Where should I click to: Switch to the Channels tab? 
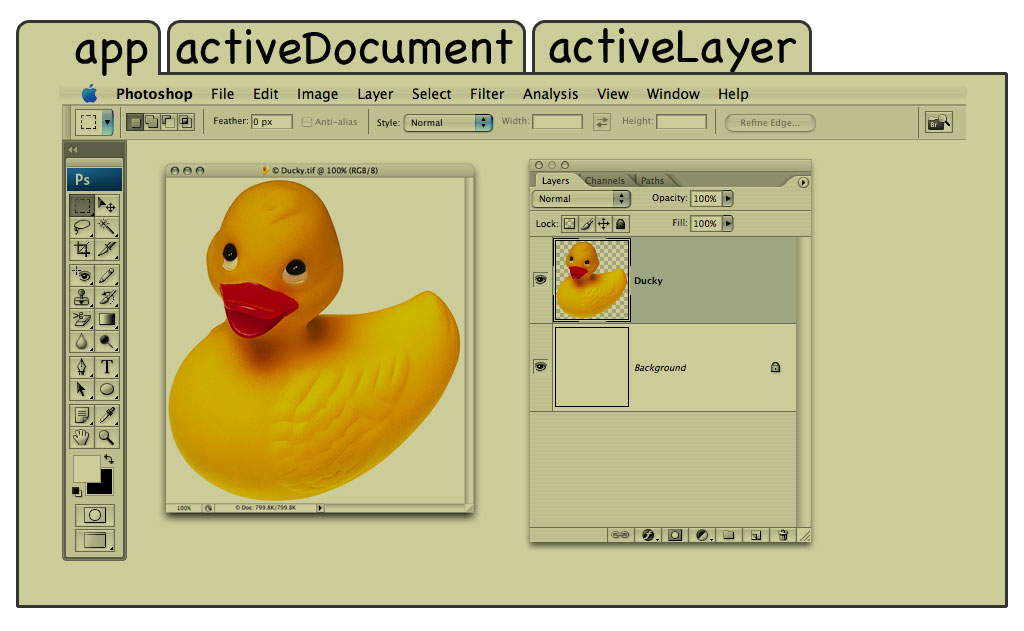tap(605, 181)
